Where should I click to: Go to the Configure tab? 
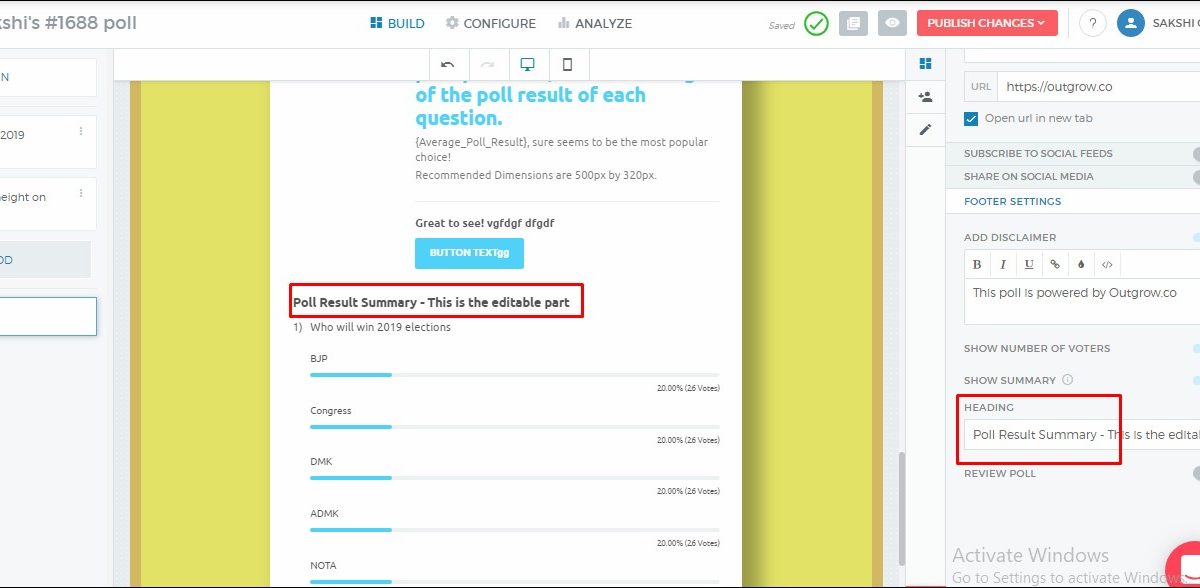[490, 23]
